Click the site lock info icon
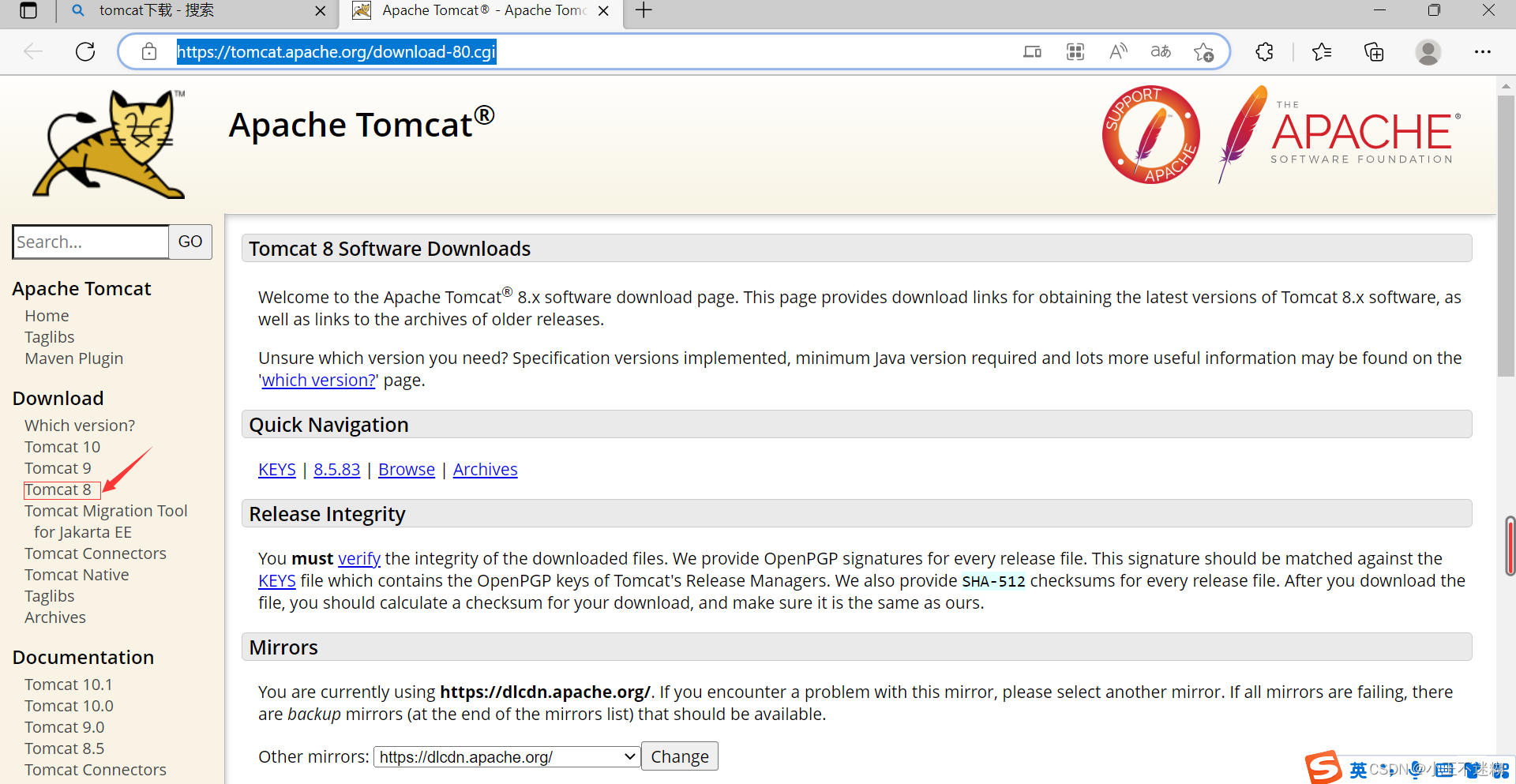This screenshot has width=1516, height=784. (149, 52)
